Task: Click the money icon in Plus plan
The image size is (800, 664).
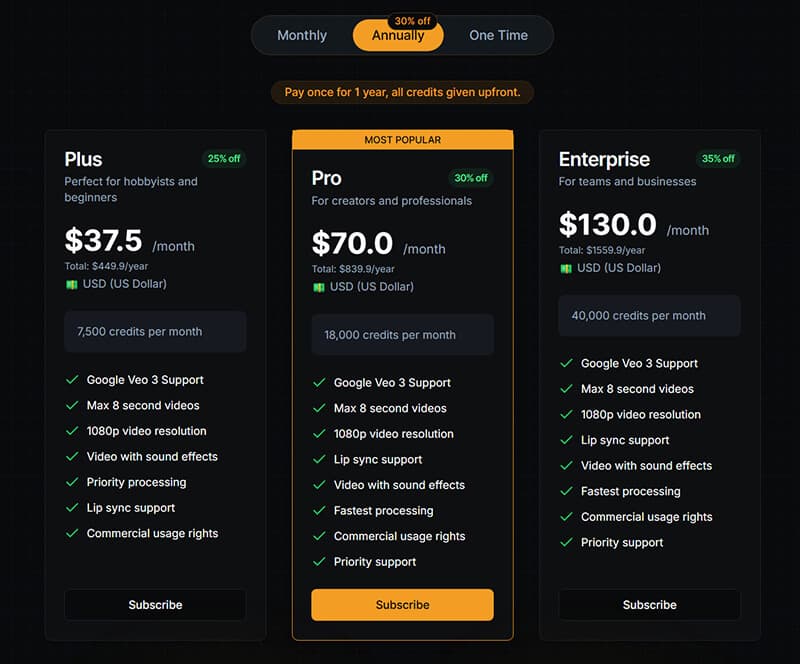Action: coord(71,284)
